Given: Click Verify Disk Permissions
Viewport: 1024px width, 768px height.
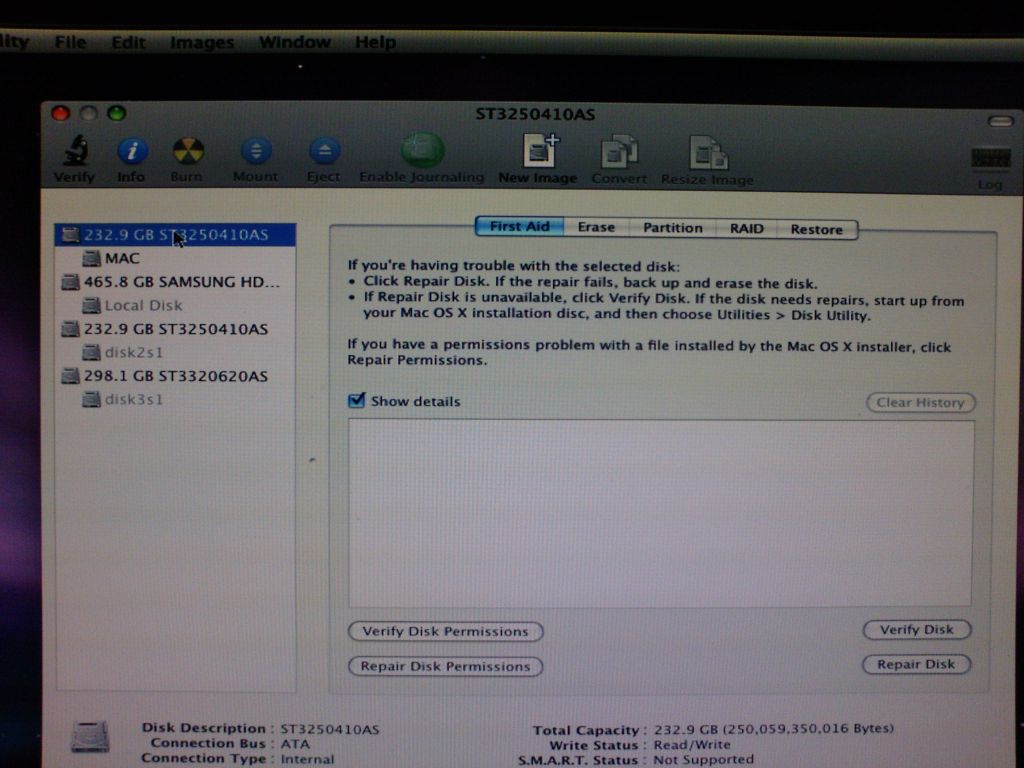Looking at the screenshot, I should [445, 632].
